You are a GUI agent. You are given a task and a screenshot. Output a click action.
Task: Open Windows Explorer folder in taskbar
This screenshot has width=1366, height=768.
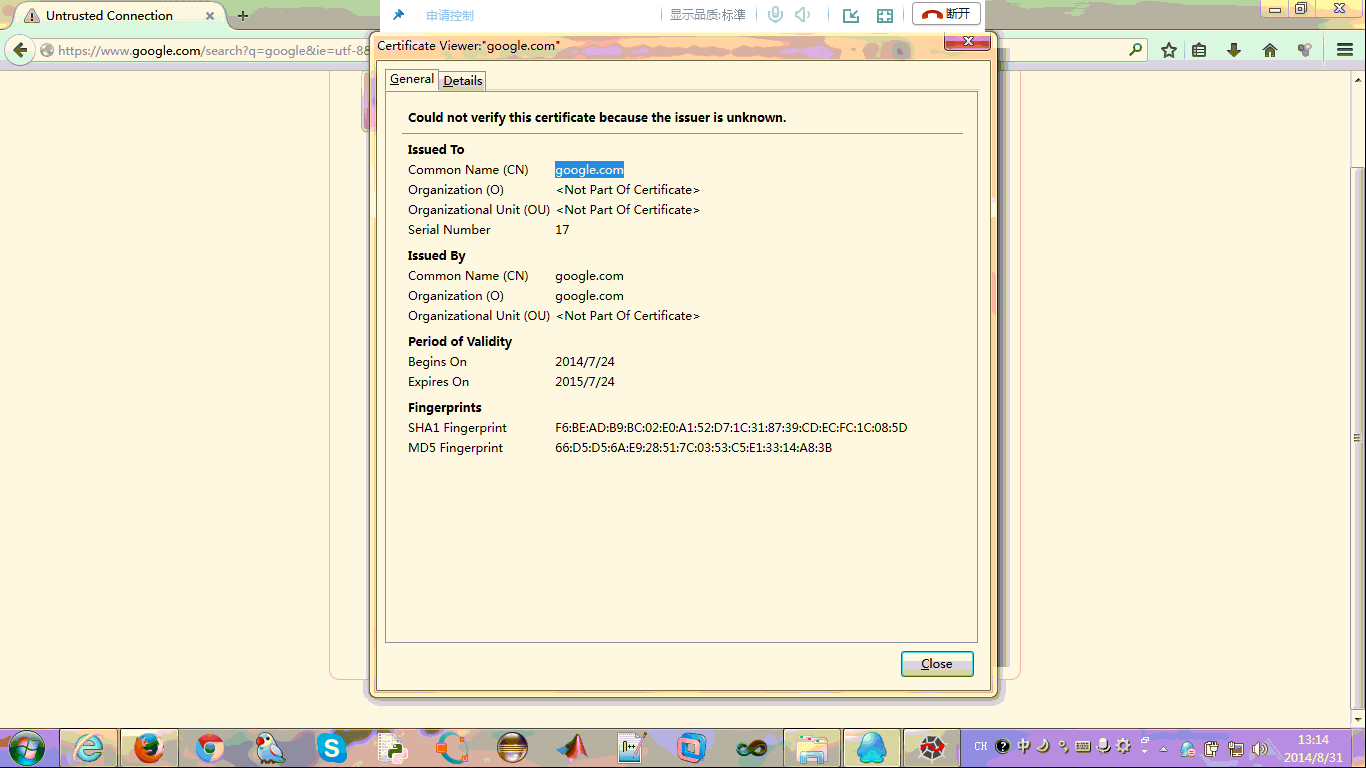coord(811,747)
